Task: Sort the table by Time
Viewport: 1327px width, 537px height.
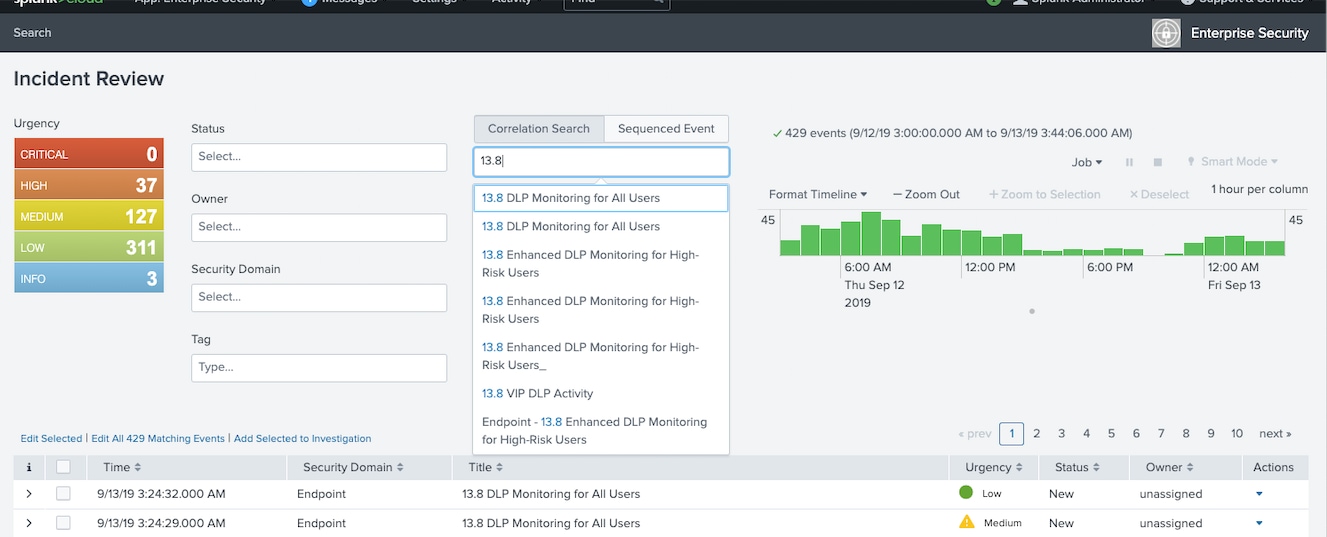Action: (138, 467)
